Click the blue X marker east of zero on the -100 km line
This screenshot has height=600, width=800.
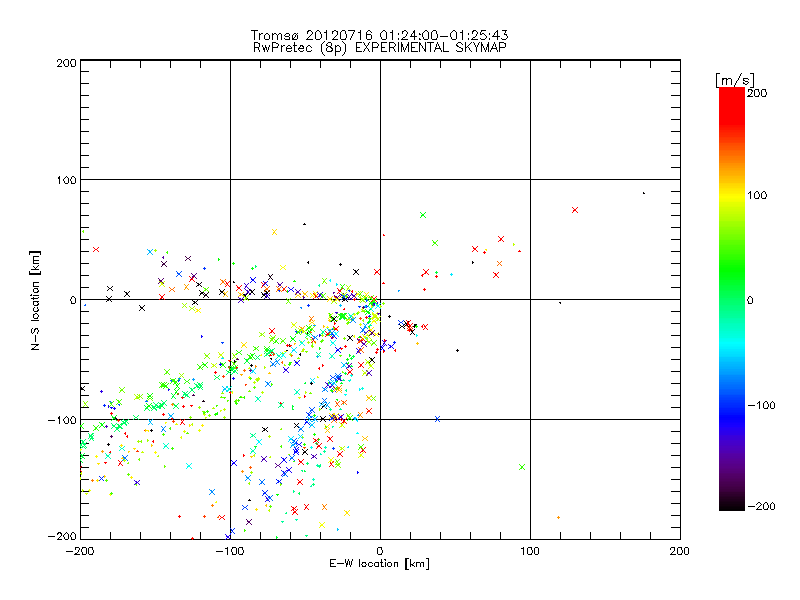(437, 419)
